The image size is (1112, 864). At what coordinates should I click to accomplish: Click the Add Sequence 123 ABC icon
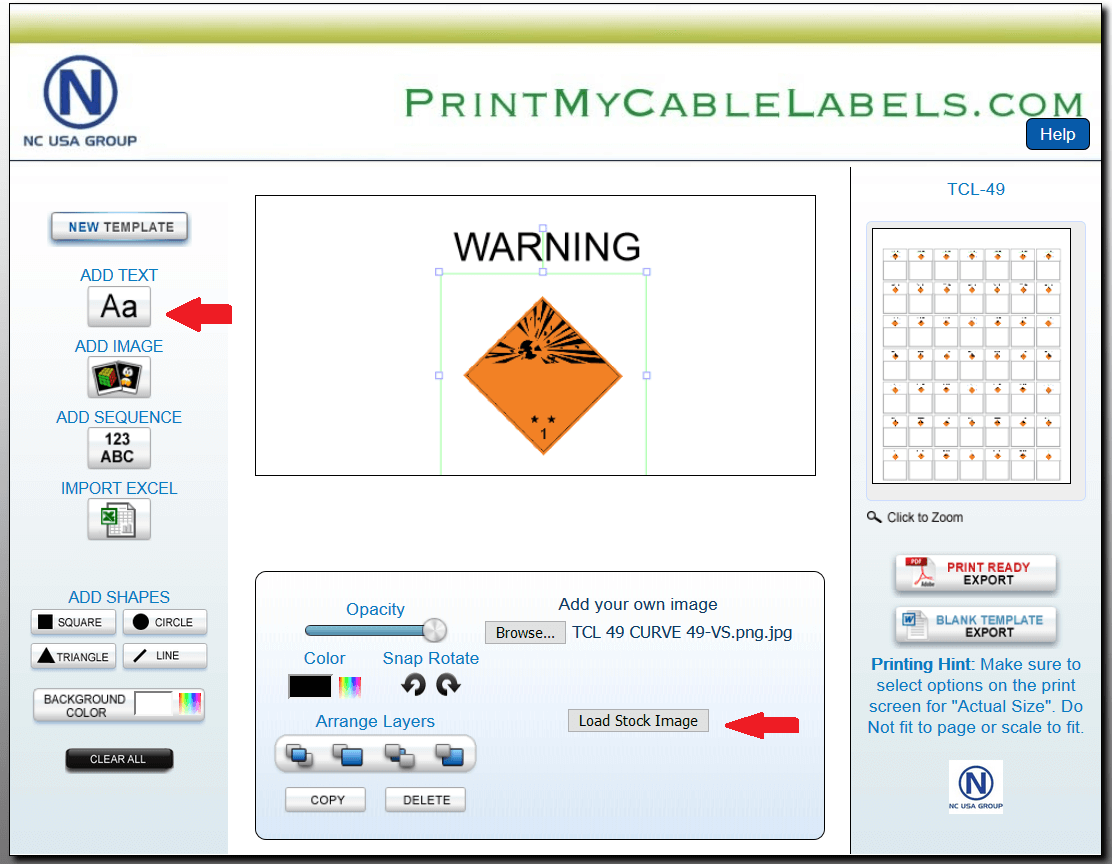119,448
